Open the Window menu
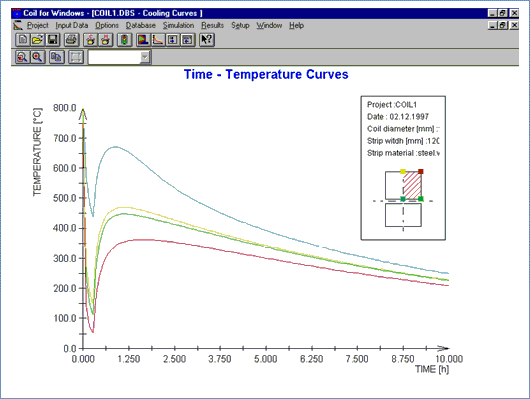The image size is (530, 399). point(269,25)
